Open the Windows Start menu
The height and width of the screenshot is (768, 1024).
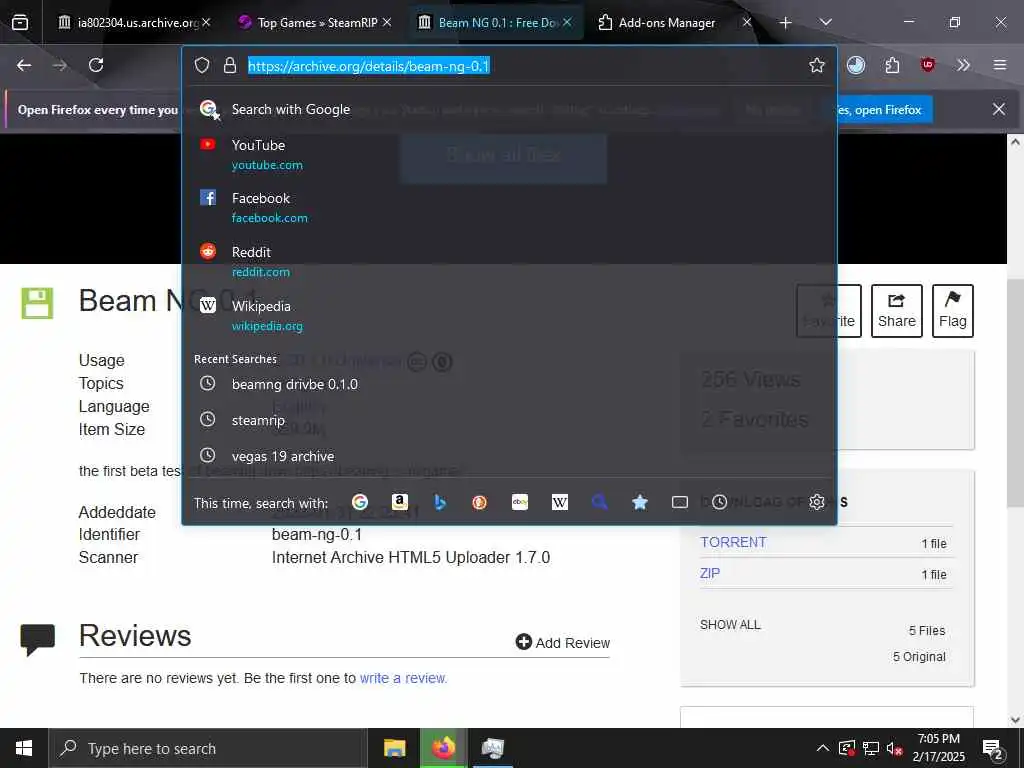click(24, 748)
